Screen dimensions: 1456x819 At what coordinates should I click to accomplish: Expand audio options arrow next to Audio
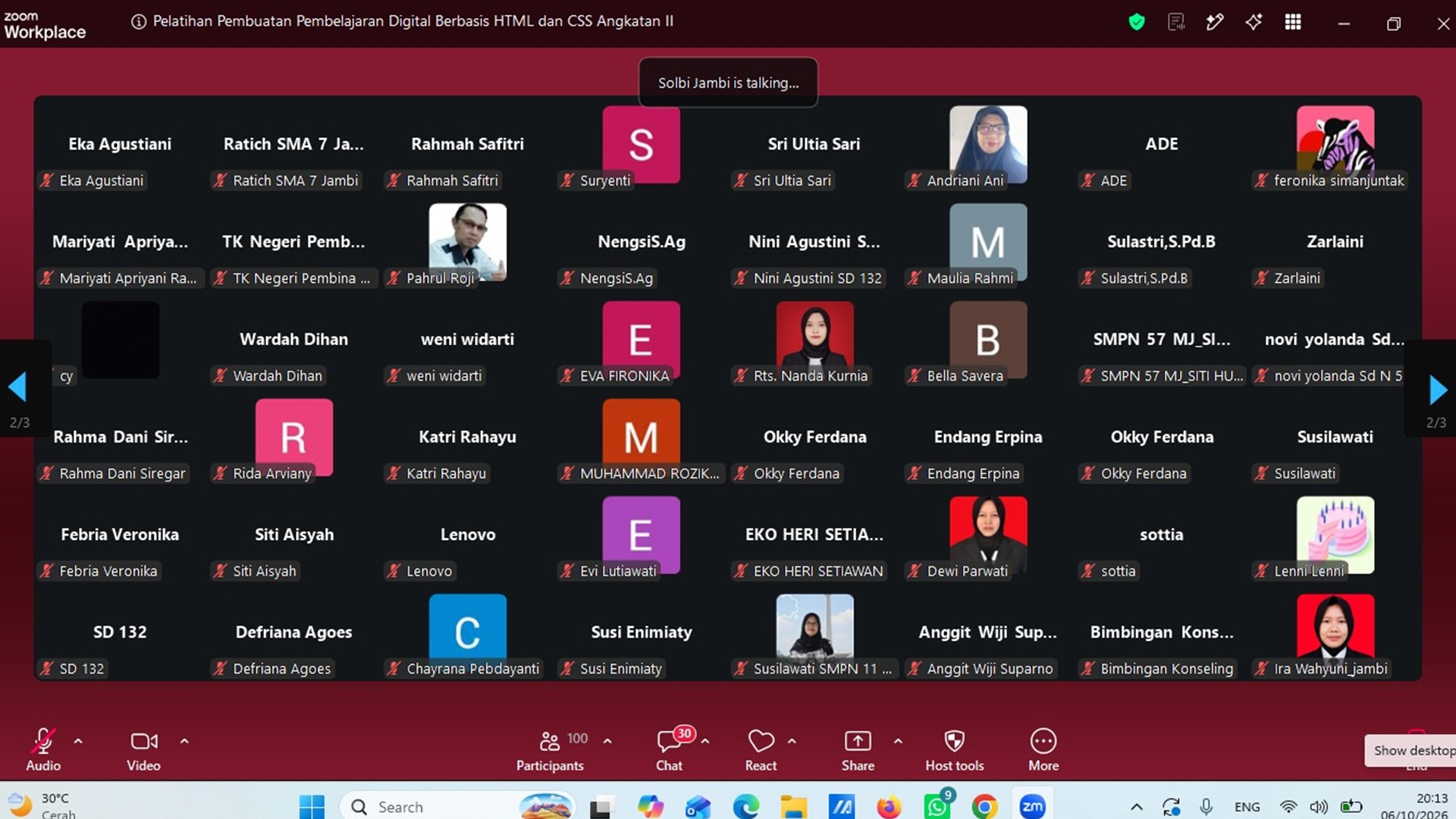click(78, 741)
